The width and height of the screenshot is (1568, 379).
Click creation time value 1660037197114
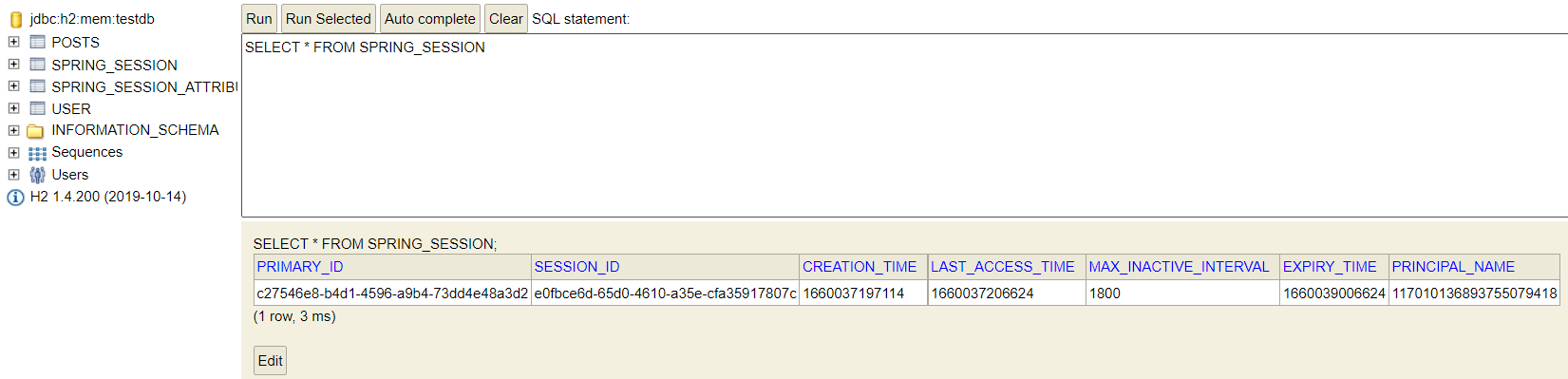pos(863,294)
